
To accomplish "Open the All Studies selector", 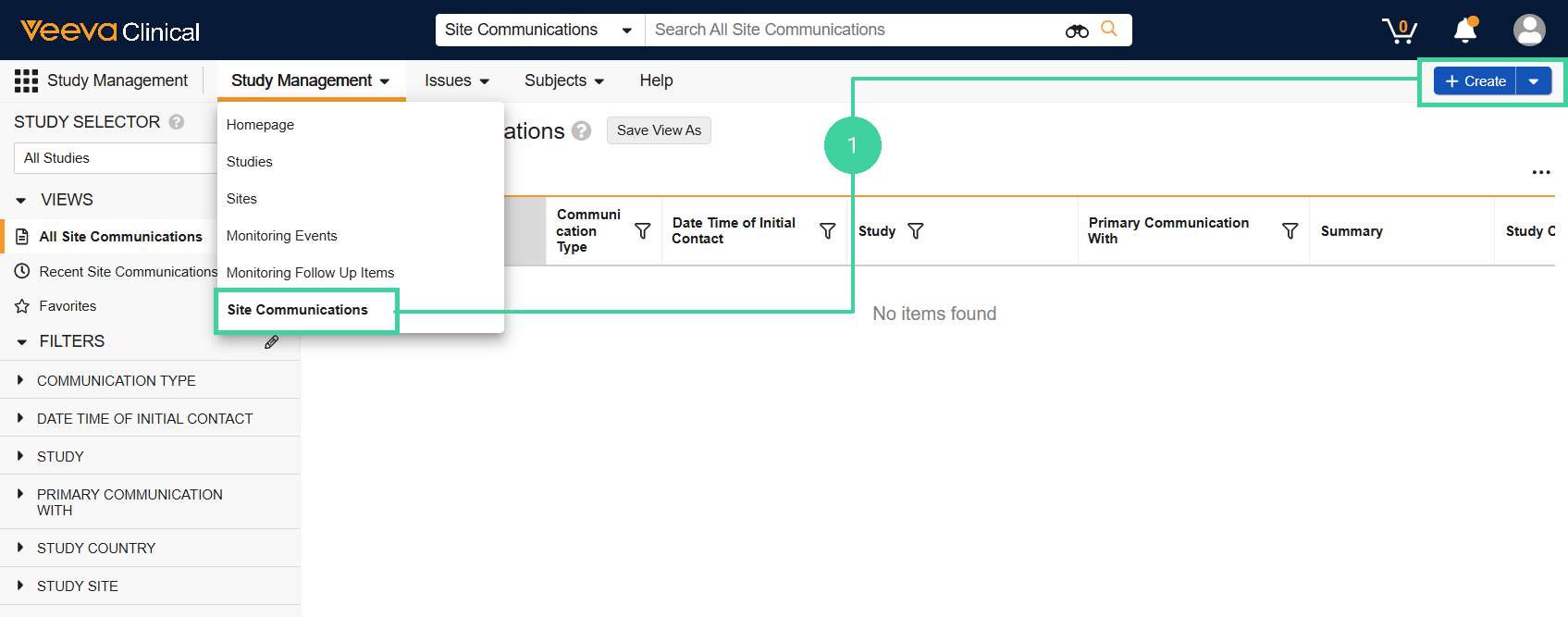I will (x=116, y=158).
